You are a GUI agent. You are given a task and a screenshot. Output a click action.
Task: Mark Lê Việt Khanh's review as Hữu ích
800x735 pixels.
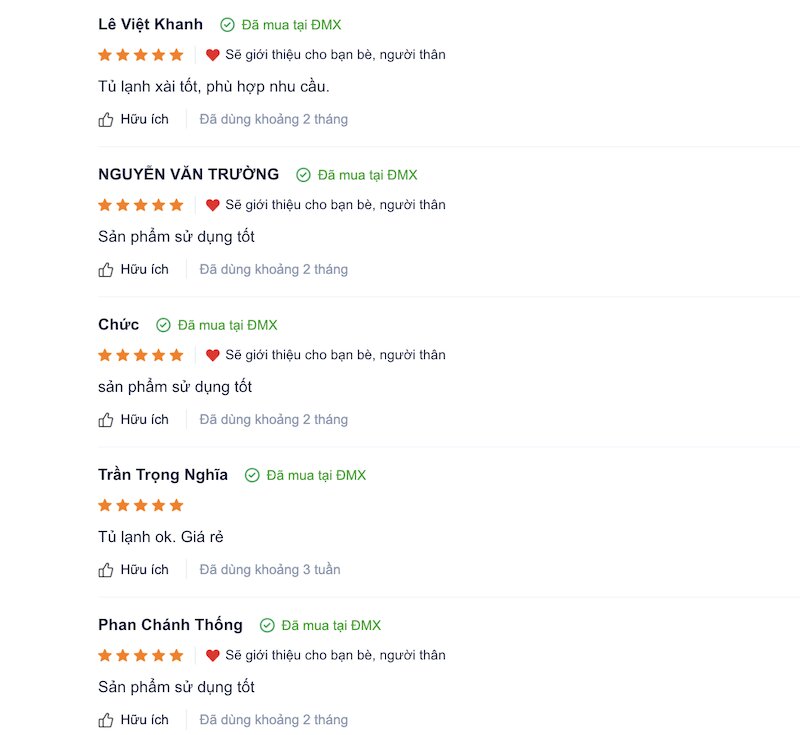pyautogui.click(x=133, y=119)
